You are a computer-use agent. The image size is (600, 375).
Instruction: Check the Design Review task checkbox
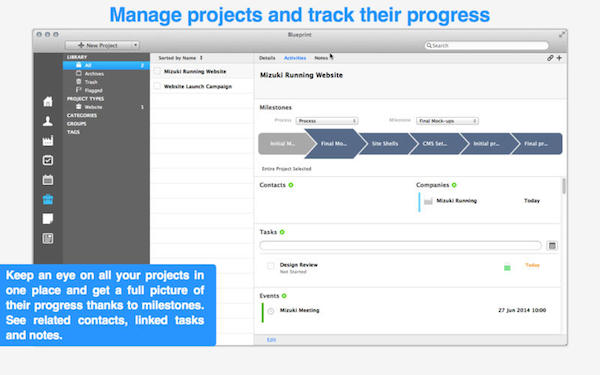[271, 266]
